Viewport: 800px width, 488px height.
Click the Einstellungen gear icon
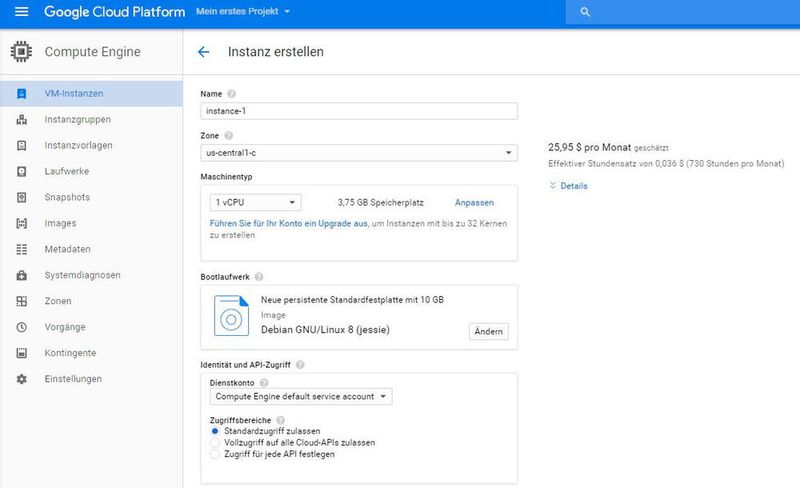pos(21,379)
